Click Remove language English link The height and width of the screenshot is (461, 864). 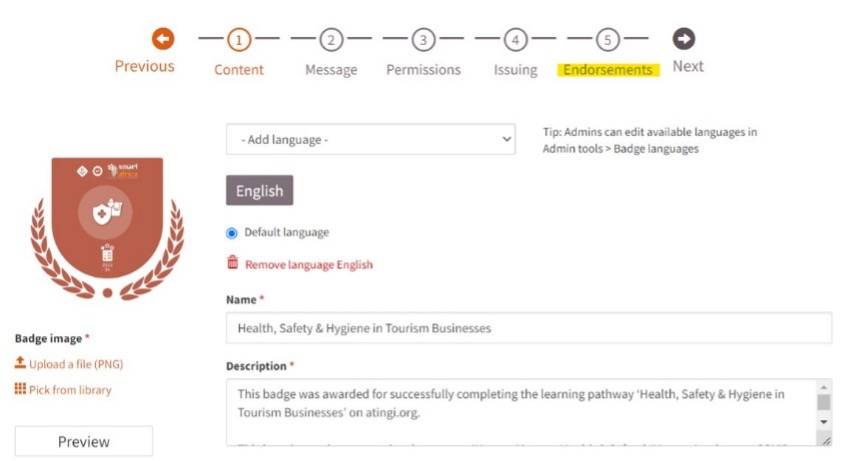309,265
